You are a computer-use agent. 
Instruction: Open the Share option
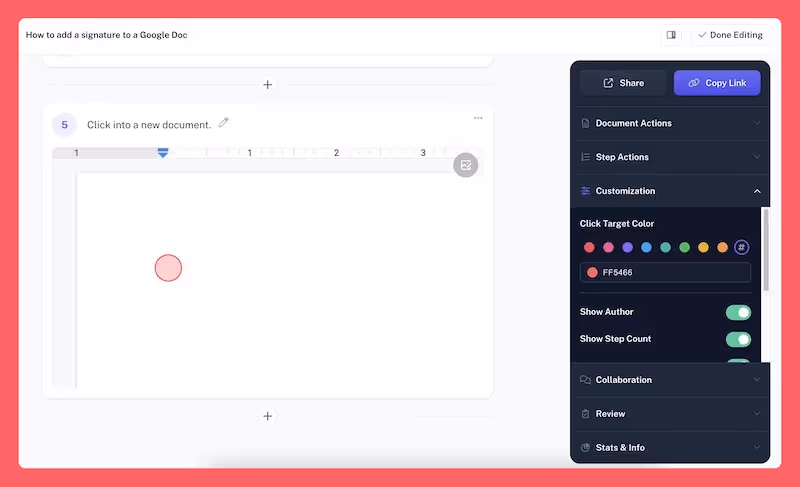[623, 83]
